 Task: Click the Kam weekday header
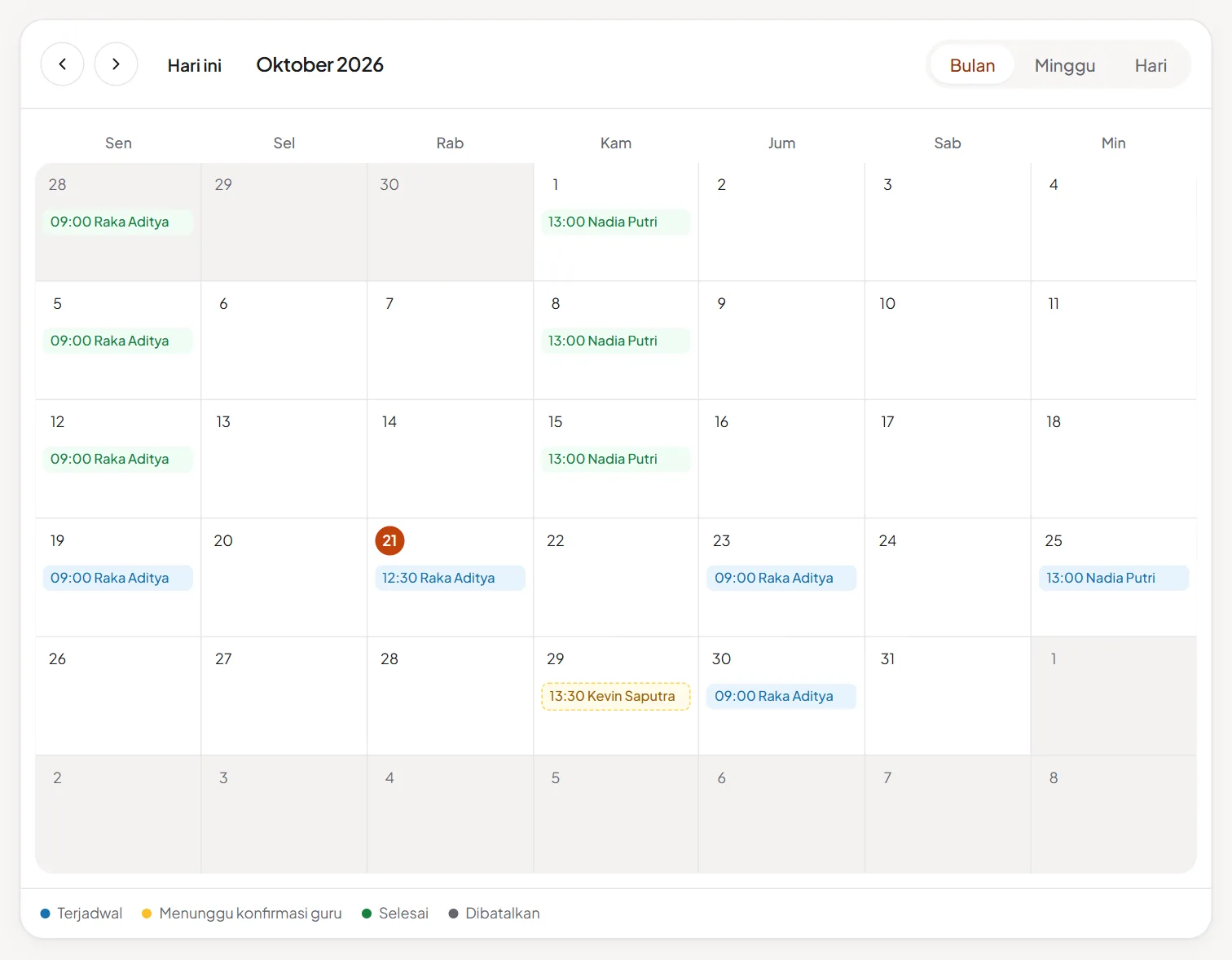click(616, 143)
